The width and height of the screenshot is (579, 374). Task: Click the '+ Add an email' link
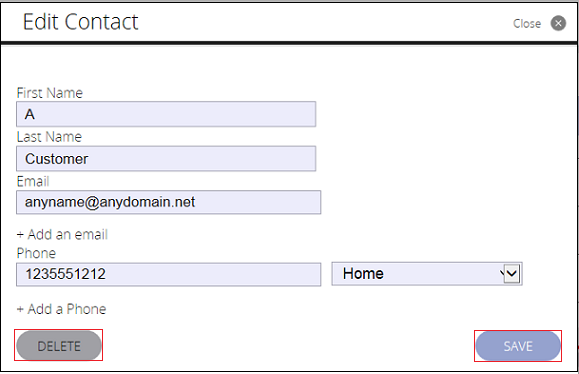pos(62,234)
